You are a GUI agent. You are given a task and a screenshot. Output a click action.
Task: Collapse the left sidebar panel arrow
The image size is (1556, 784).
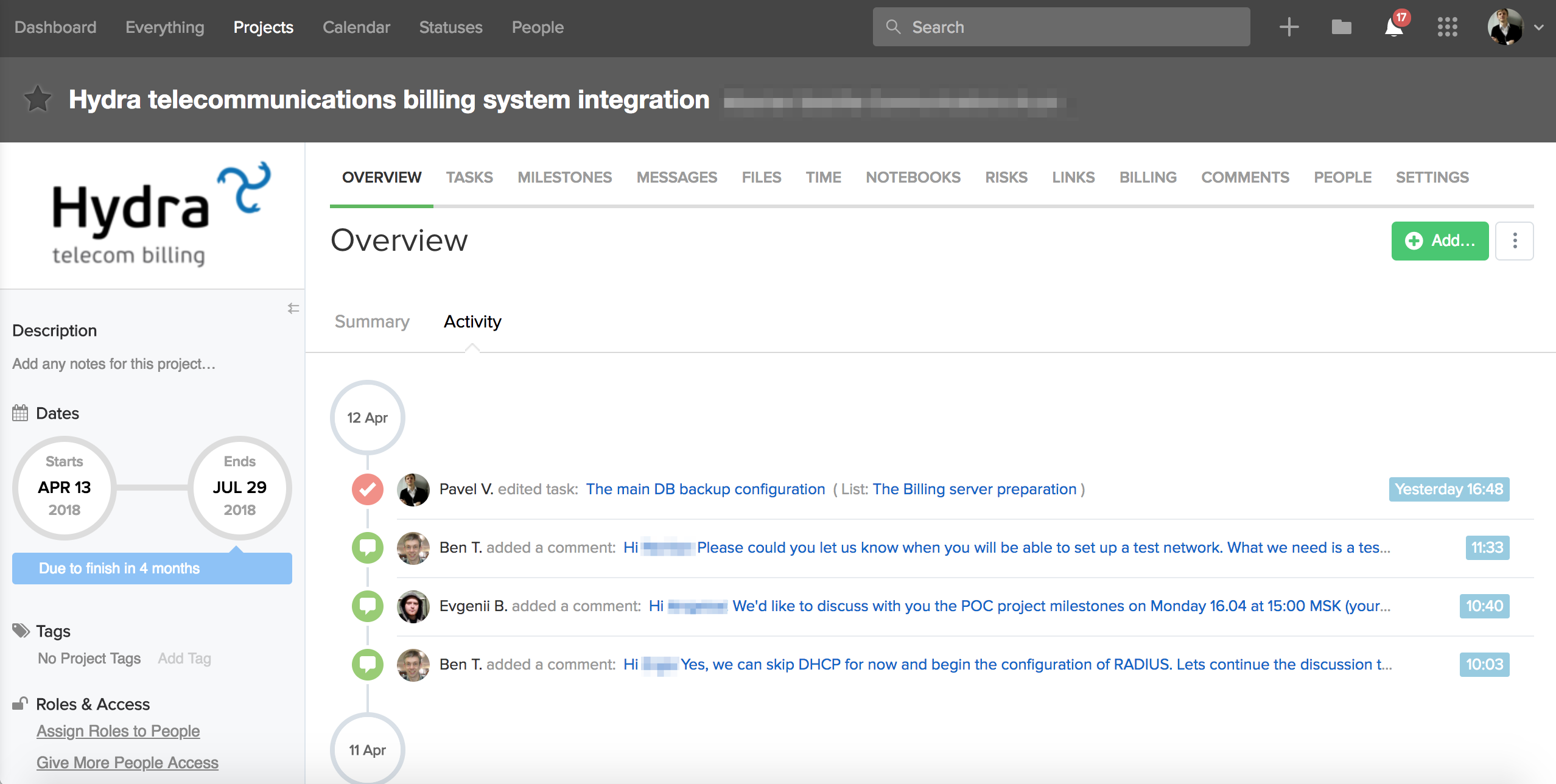click(x=293, y=309)
